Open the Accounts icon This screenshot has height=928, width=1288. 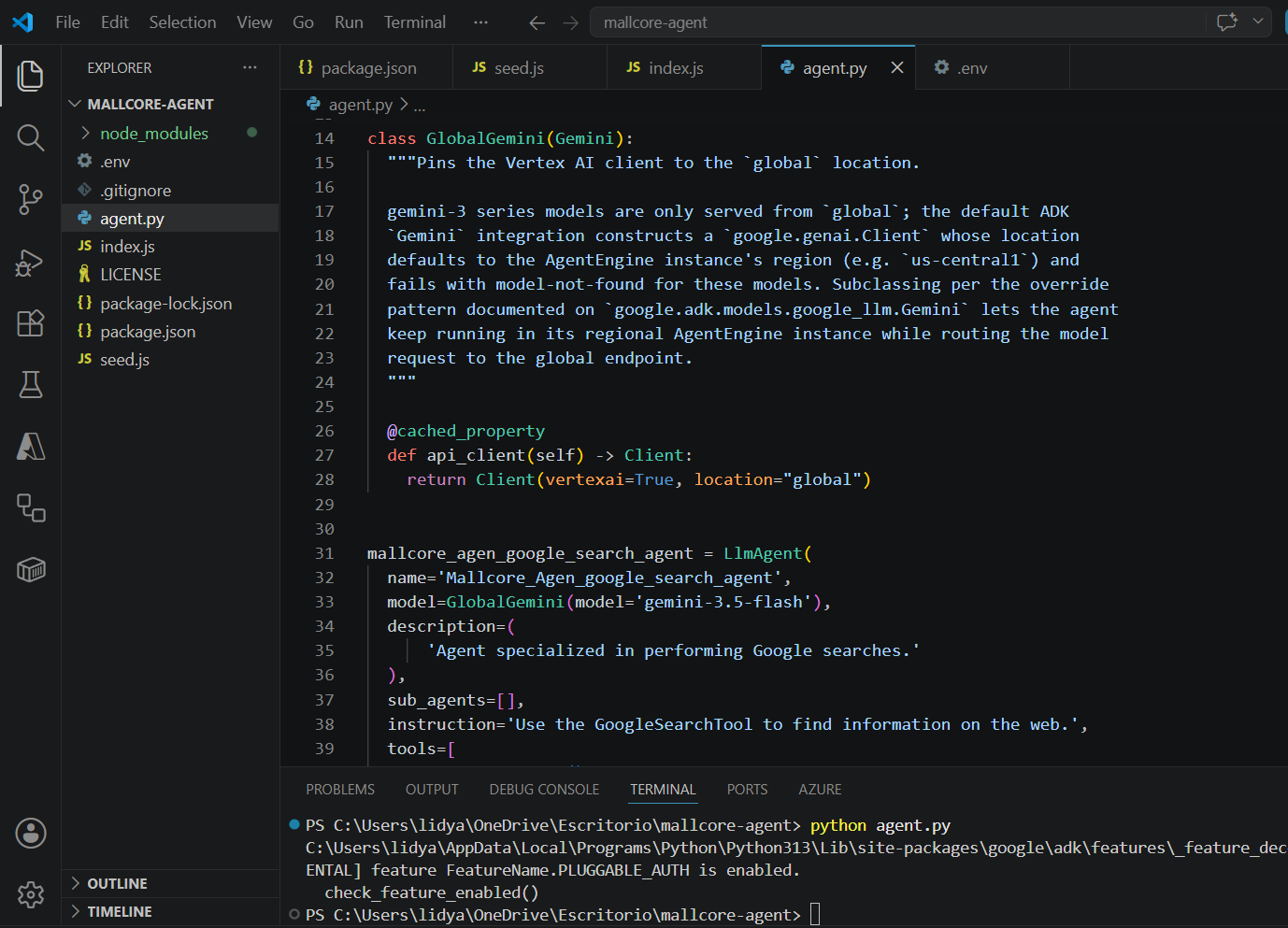point(31,833)
